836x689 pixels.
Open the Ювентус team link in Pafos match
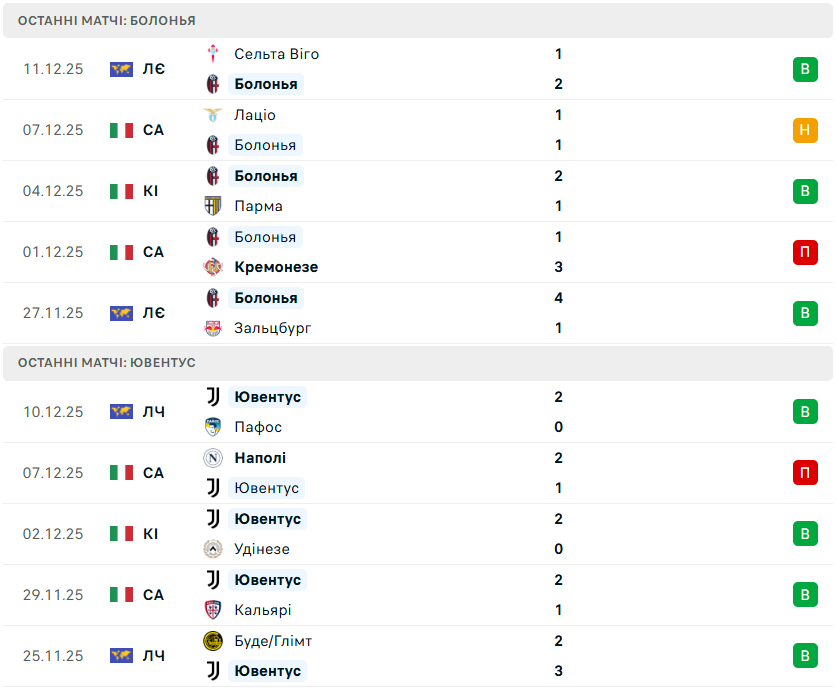point(267,397)
